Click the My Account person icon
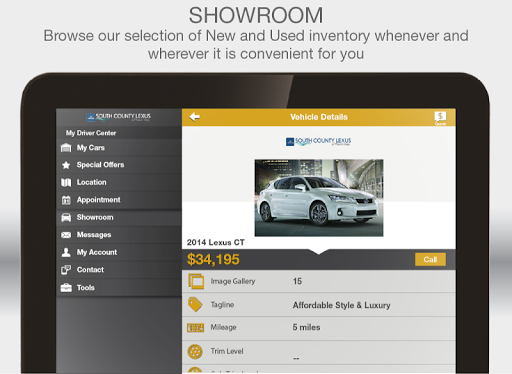Viewport: 512px width, 374px height. click(x=66, y=252)
